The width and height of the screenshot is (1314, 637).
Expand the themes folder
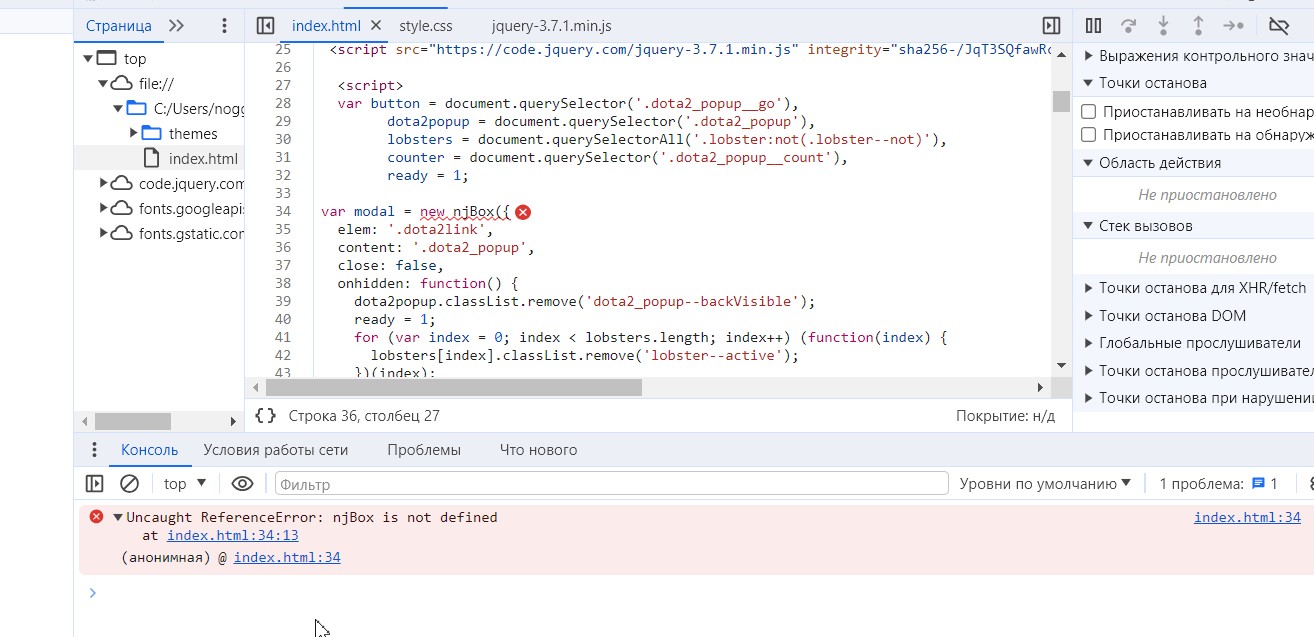click(134, 133)
